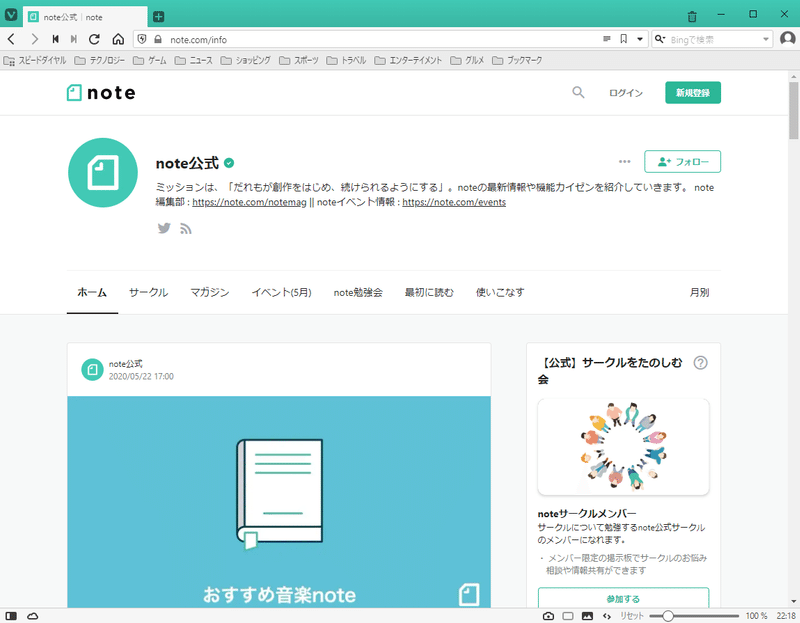Switch to the イベント(5月) tab
Image resolution: width=800 pixels, height=623 pixels.
tap(282, 292)
